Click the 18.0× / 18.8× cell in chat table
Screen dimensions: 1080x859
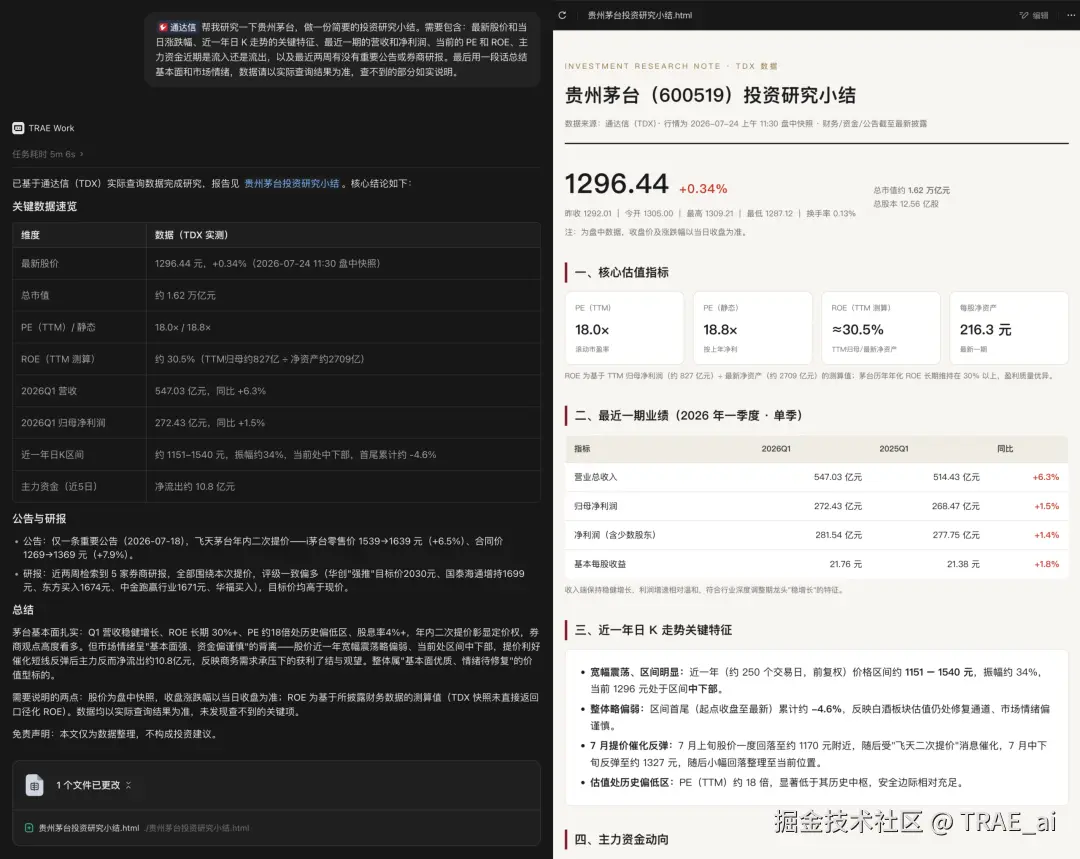point(183,327)
